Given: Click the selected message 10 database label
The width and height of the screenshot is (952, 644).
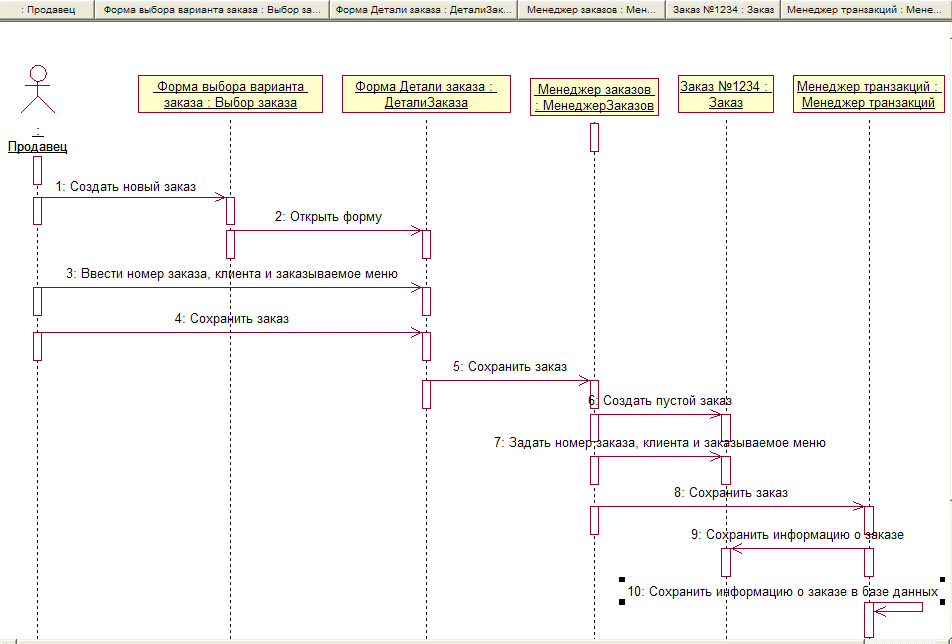Looking at the screenshot, I should pyautogui.click(x=782, y=591).
